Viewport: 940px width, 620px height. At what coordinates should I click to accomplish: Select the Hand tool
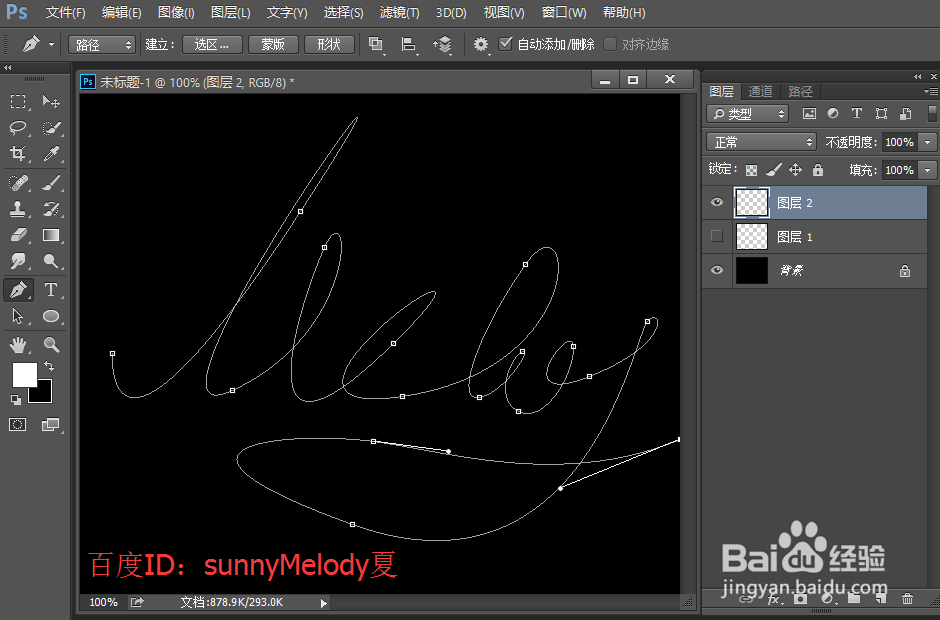click(x=18, y=344)
